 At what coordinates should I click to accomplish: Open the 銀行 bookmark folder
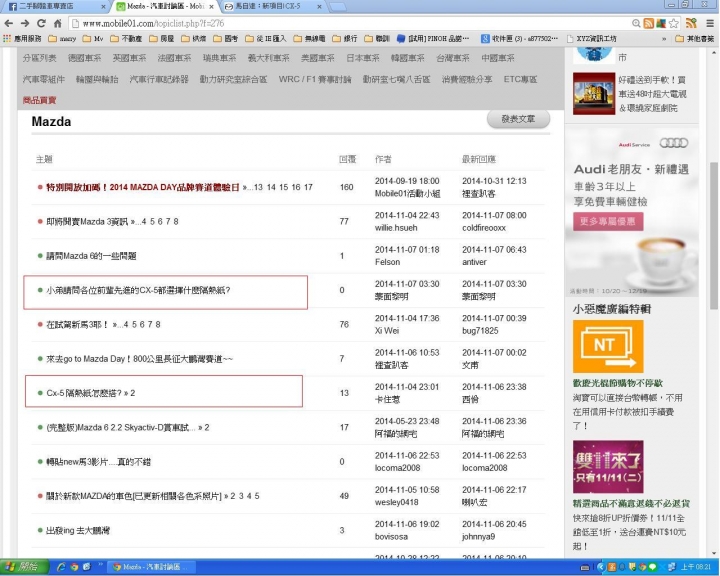(x=345, y=39)
